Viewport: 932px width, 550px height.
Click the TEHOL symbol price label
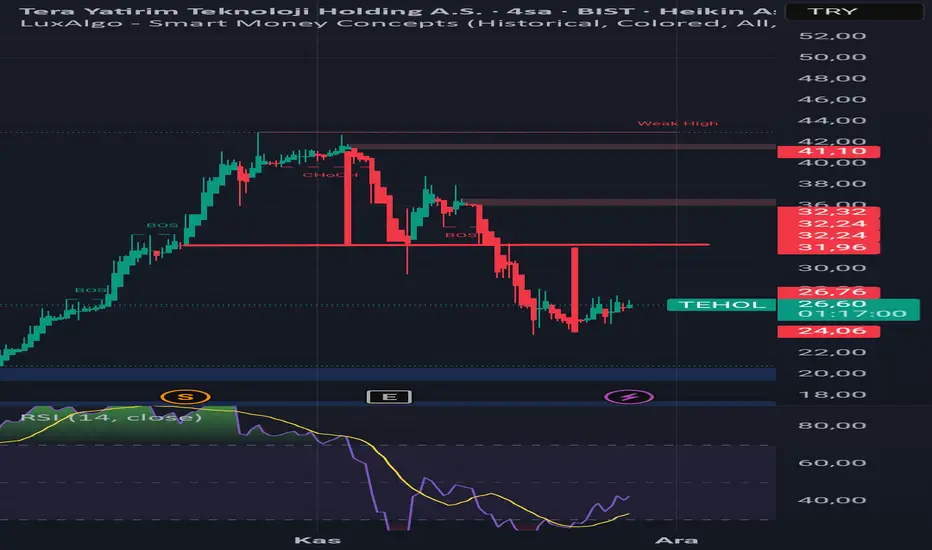[x=721, y=305]
